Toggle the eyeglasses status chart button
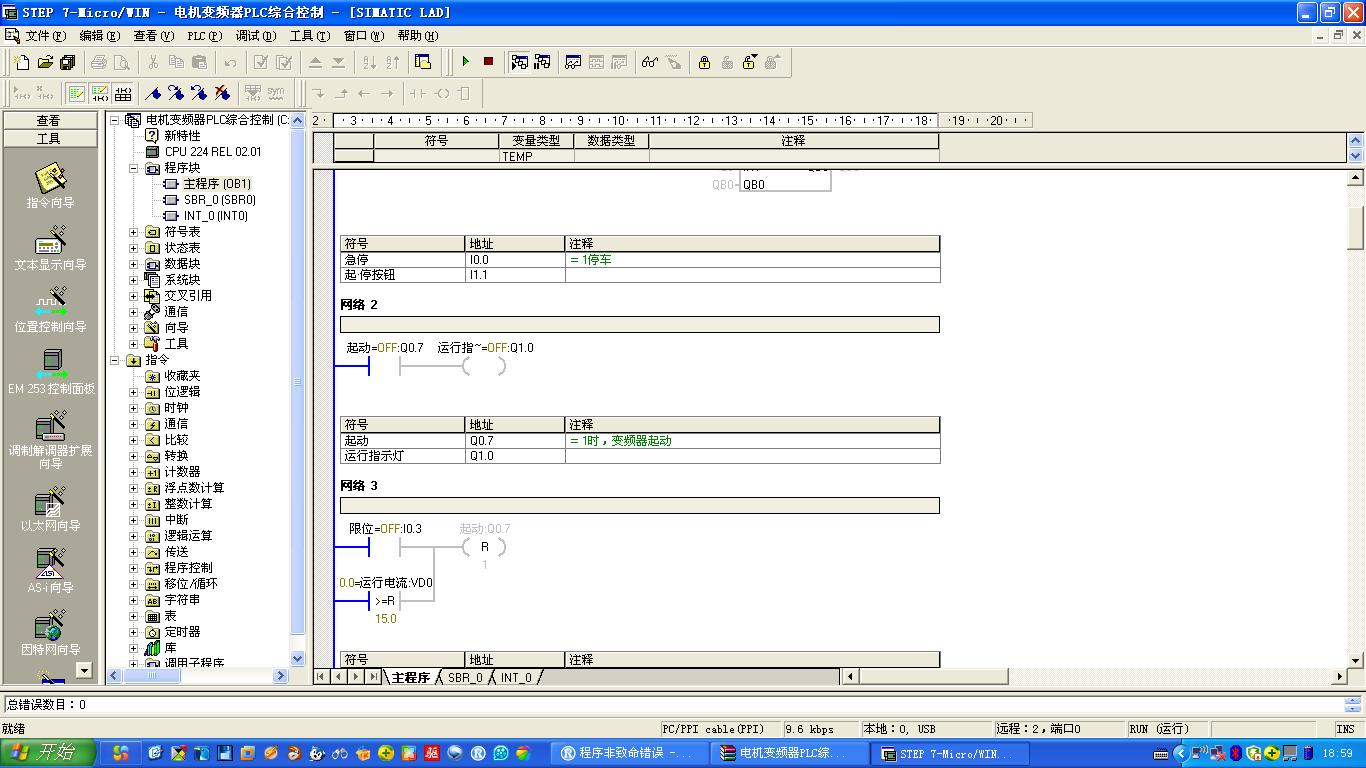1366x768 pixels. [x=650, y=62]
